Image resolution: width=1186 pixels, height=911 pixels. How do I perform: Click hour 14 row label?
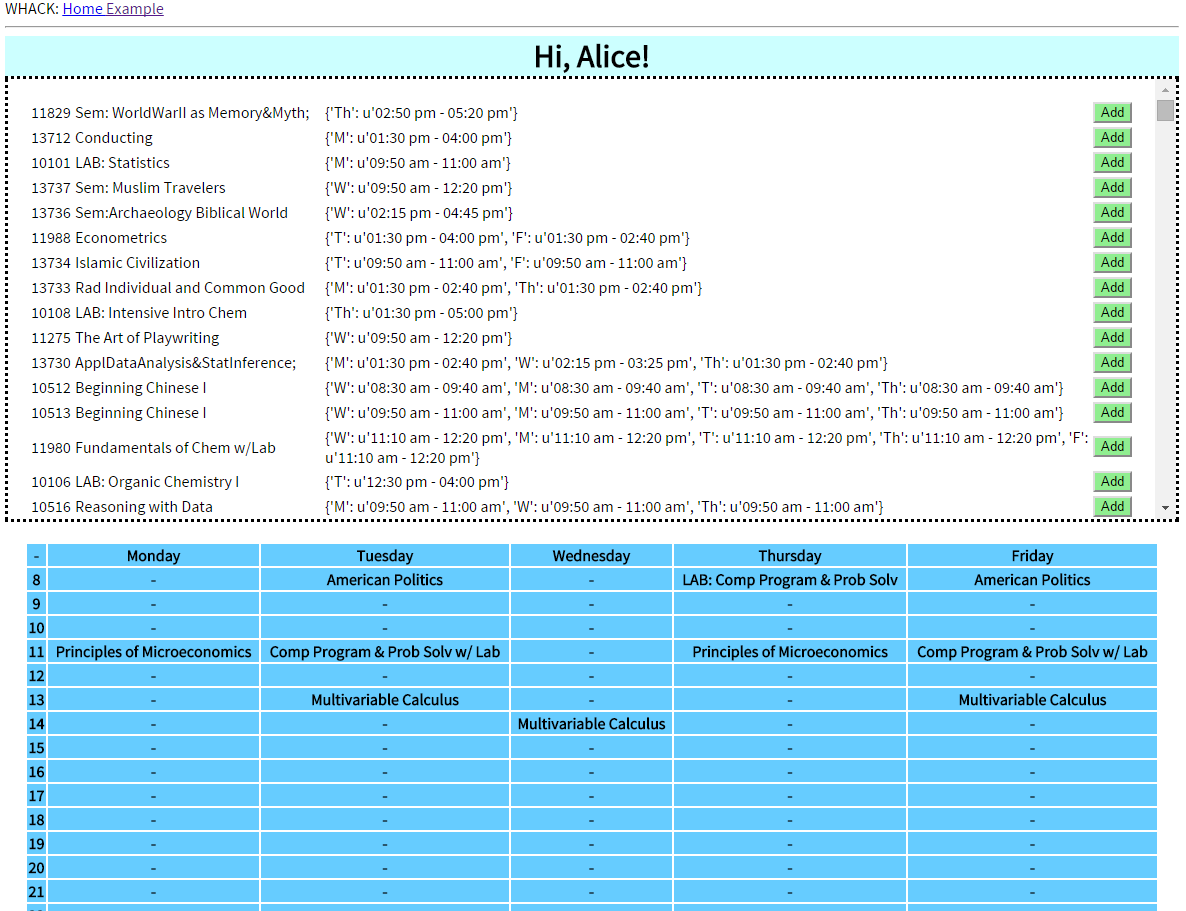click(x=36, y=724)
